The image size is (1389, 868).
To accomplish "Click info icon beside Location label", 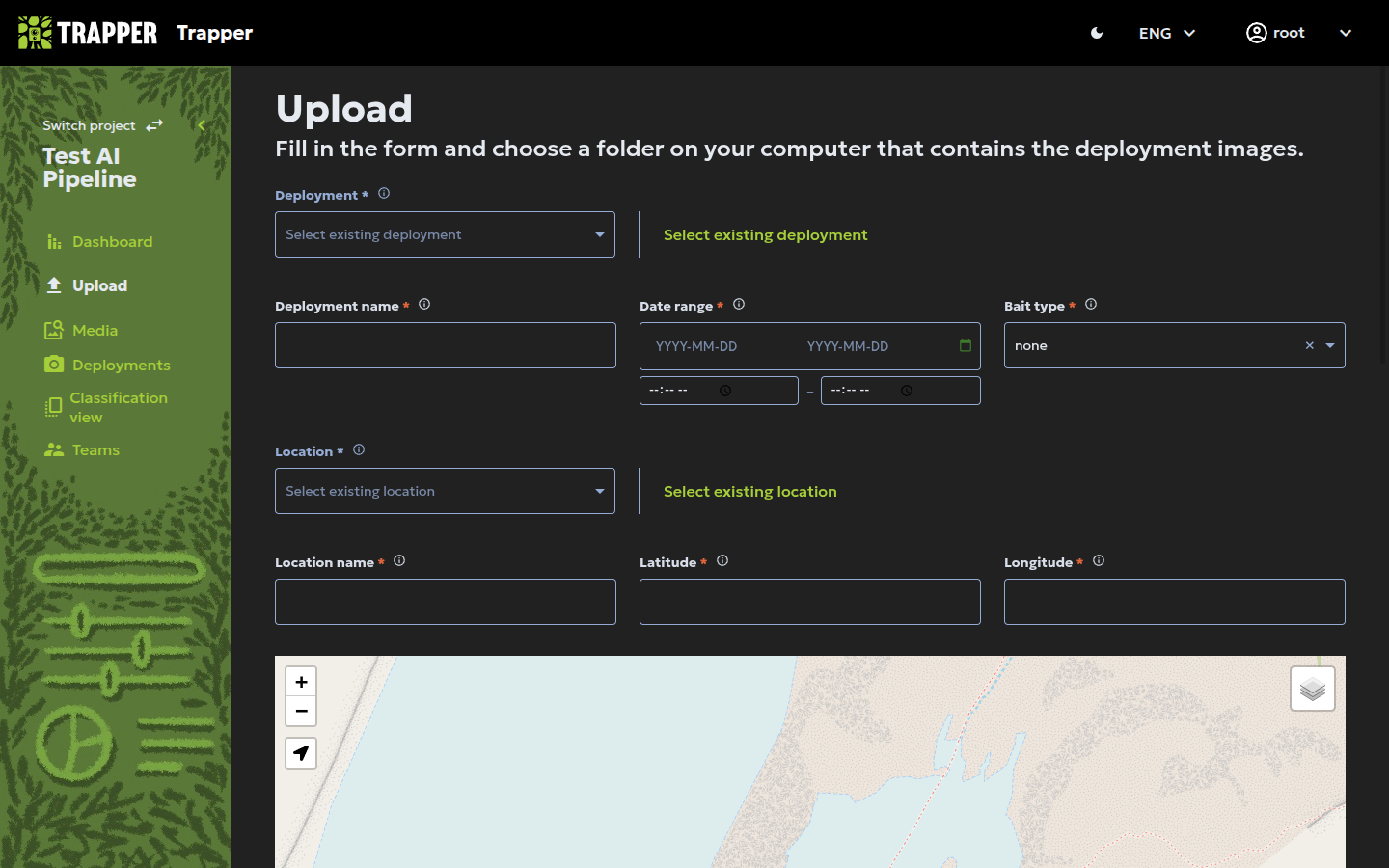I will pos(359,449).
